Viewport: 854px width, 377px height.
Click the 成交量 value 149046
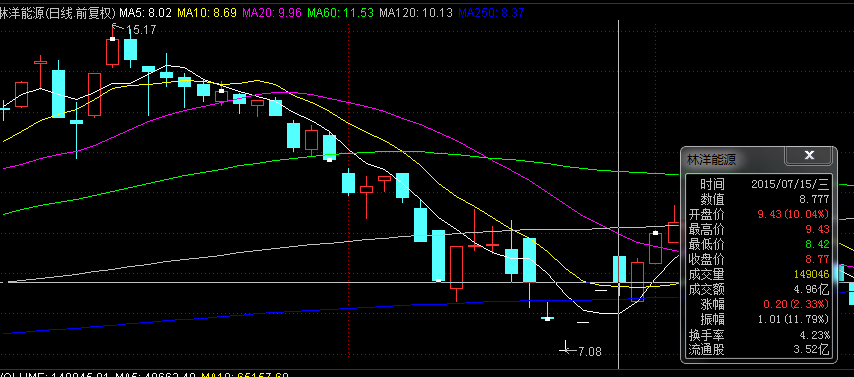[x=812, y=274]
